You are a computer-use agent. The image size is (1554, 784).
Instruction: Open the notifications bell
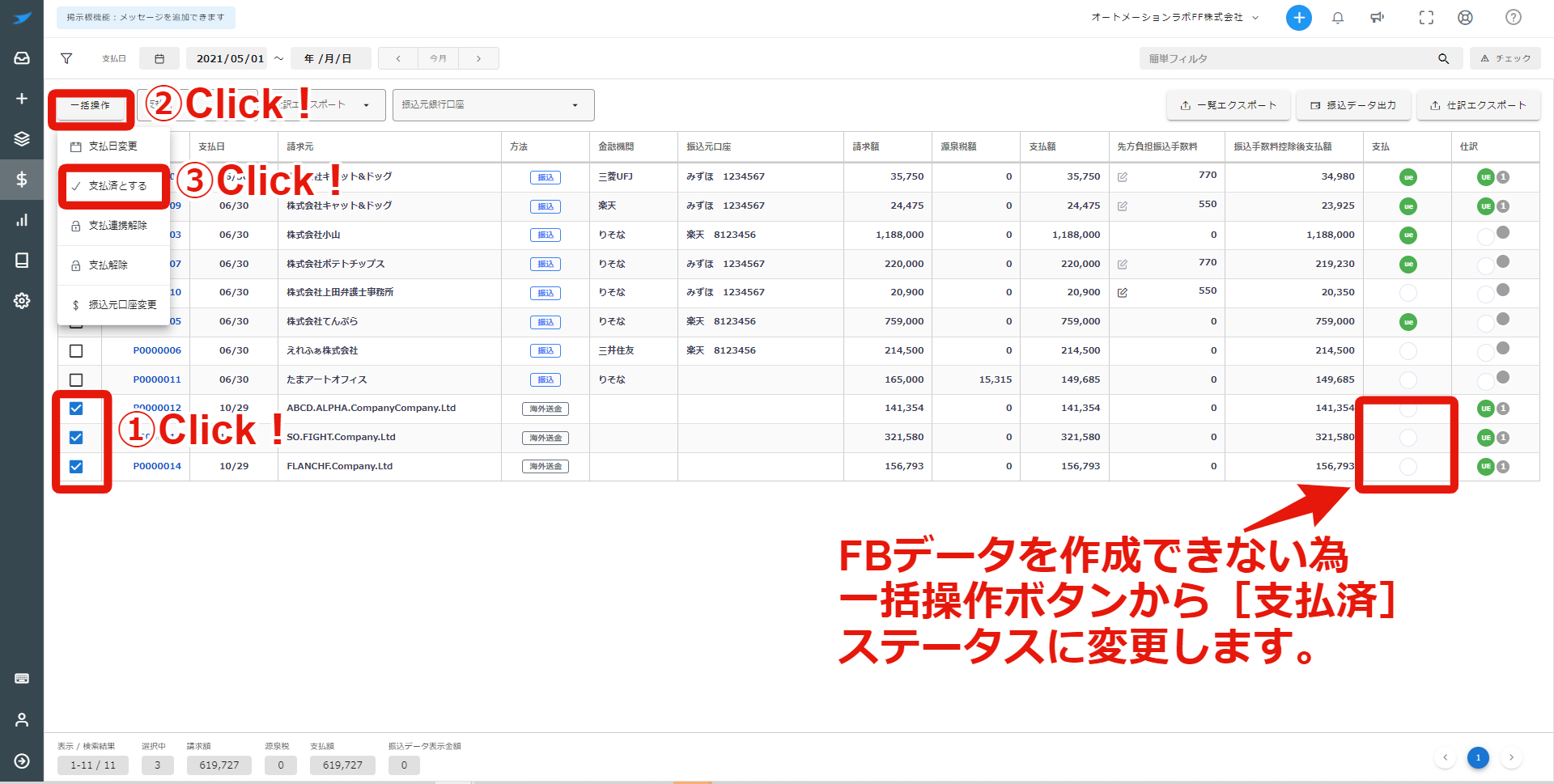1338,18
